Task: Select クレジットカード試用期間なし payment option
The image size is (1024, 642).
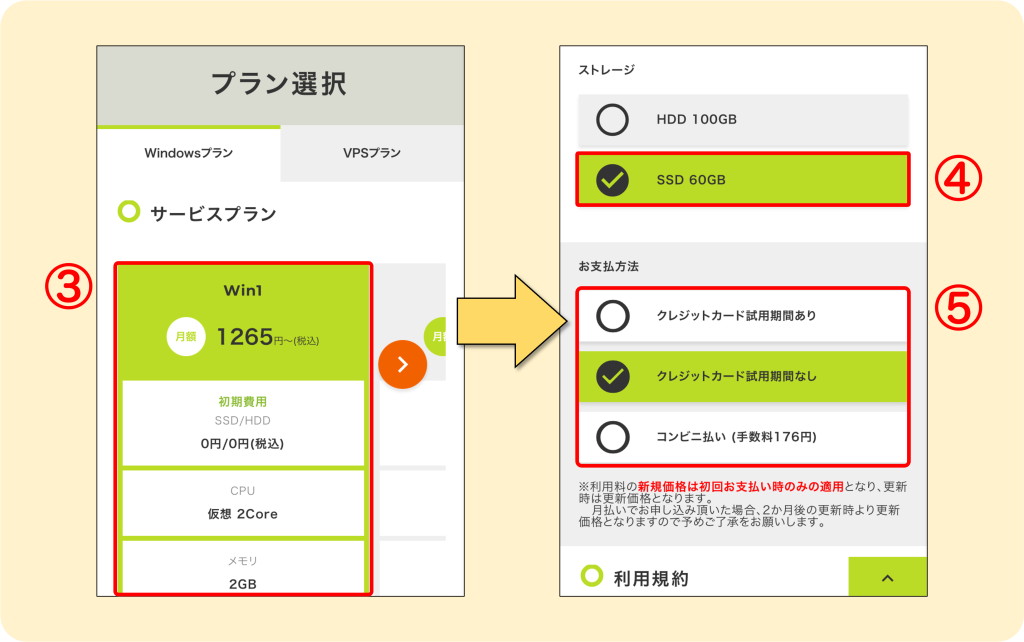Action: [x=743, y=376]
